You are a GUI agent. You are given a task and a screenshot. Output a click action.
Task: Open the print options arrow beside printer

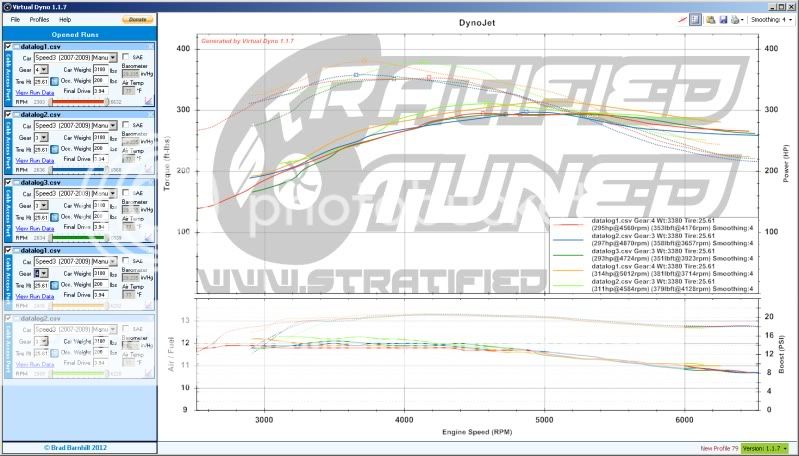[x=742, y=20]
